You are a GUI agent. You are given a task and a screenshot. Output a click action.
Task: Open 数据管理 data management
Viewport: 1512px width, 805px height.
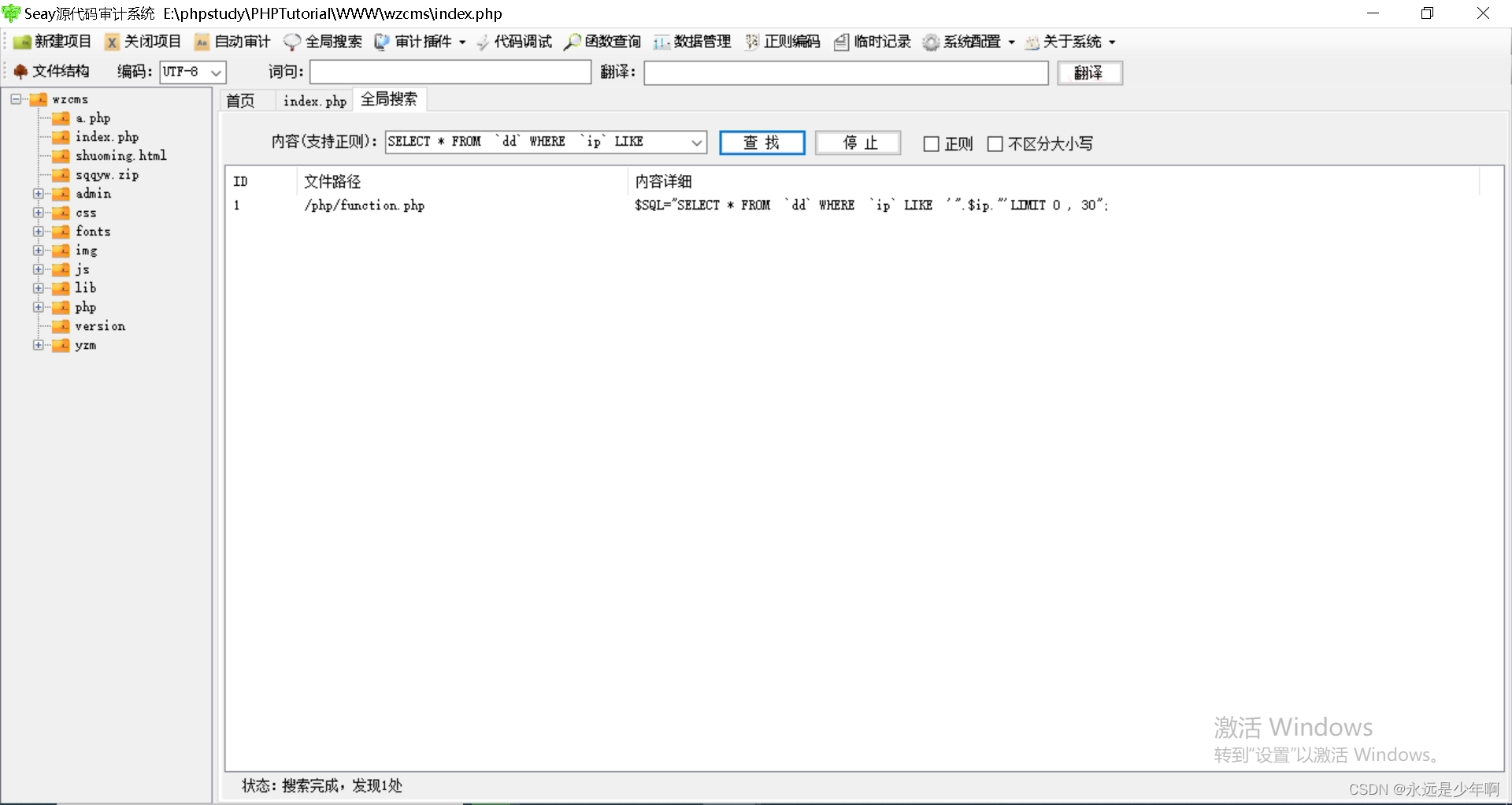click(x=702, y=42)
